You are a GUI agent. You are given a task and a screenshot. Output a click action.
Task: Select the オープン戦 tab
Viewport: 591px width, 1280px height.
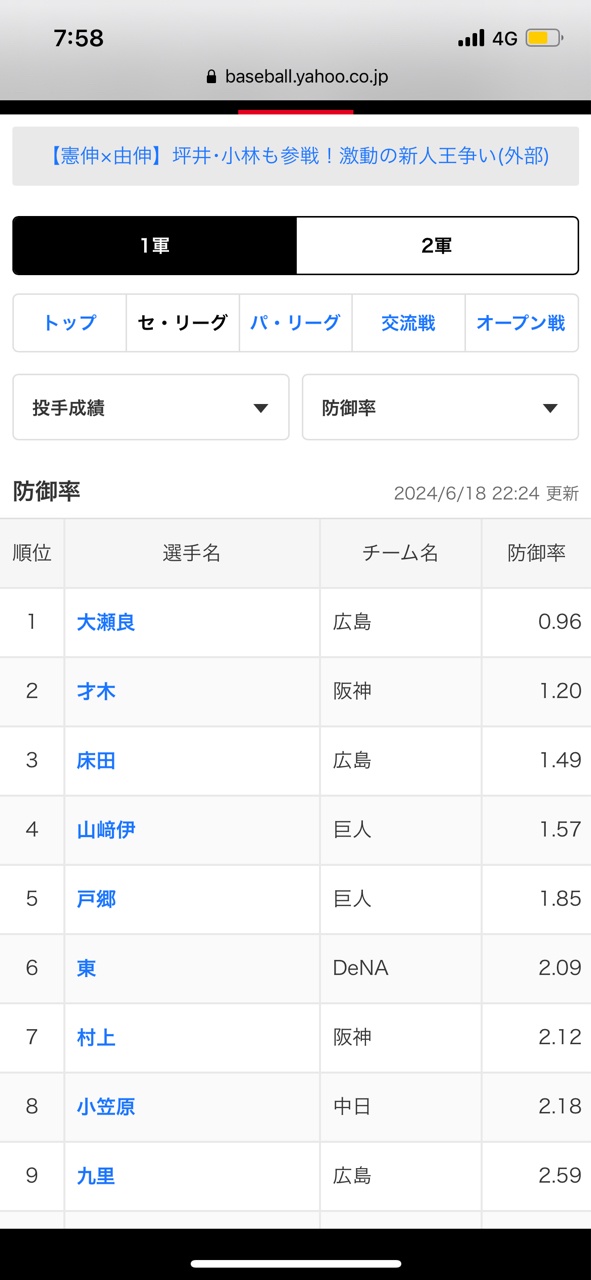tap(521, 323)
